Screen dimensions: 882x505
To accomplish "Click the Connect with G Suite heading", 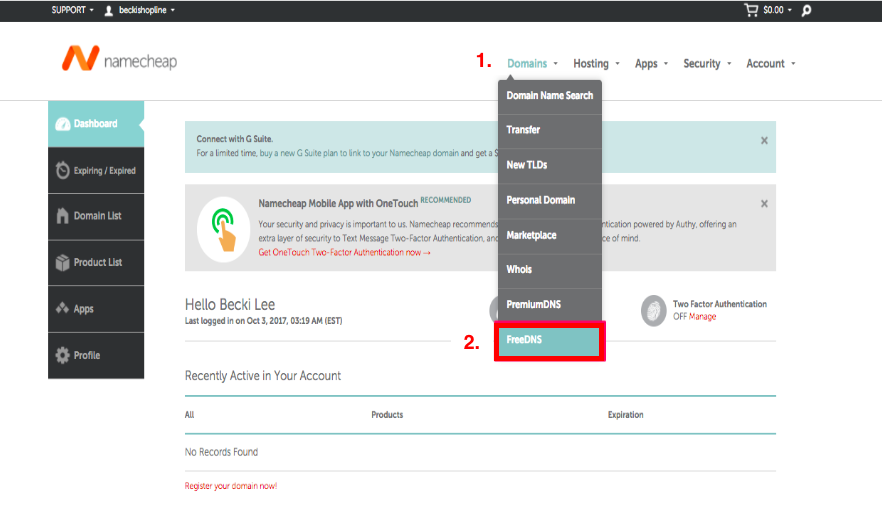I will point(235,139).
